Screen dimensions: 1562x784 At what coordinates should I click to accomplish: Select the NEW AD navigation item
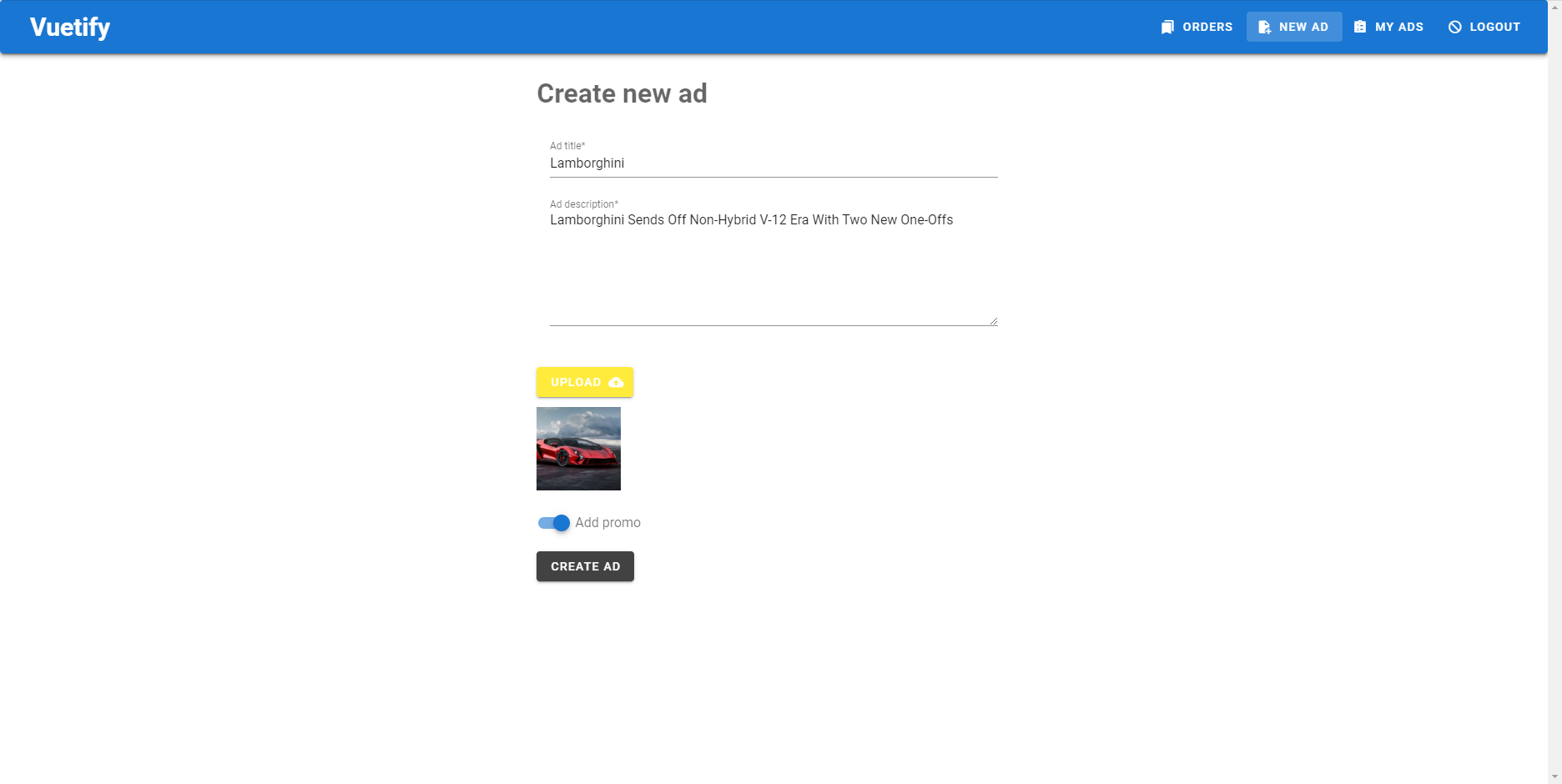click(1294, 27)
